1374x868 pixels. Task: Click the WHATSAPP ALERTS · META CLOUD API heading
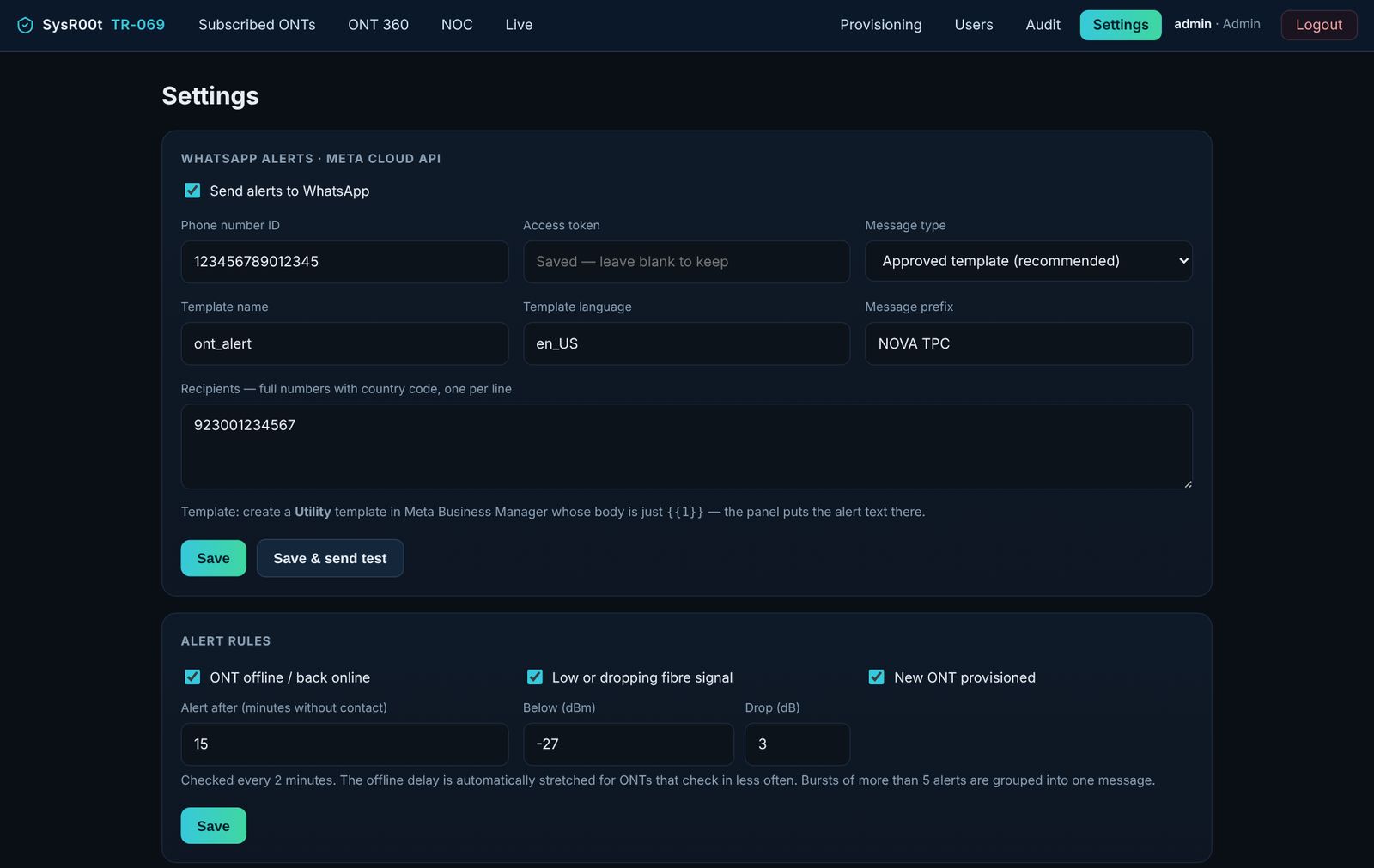(311, 159)
